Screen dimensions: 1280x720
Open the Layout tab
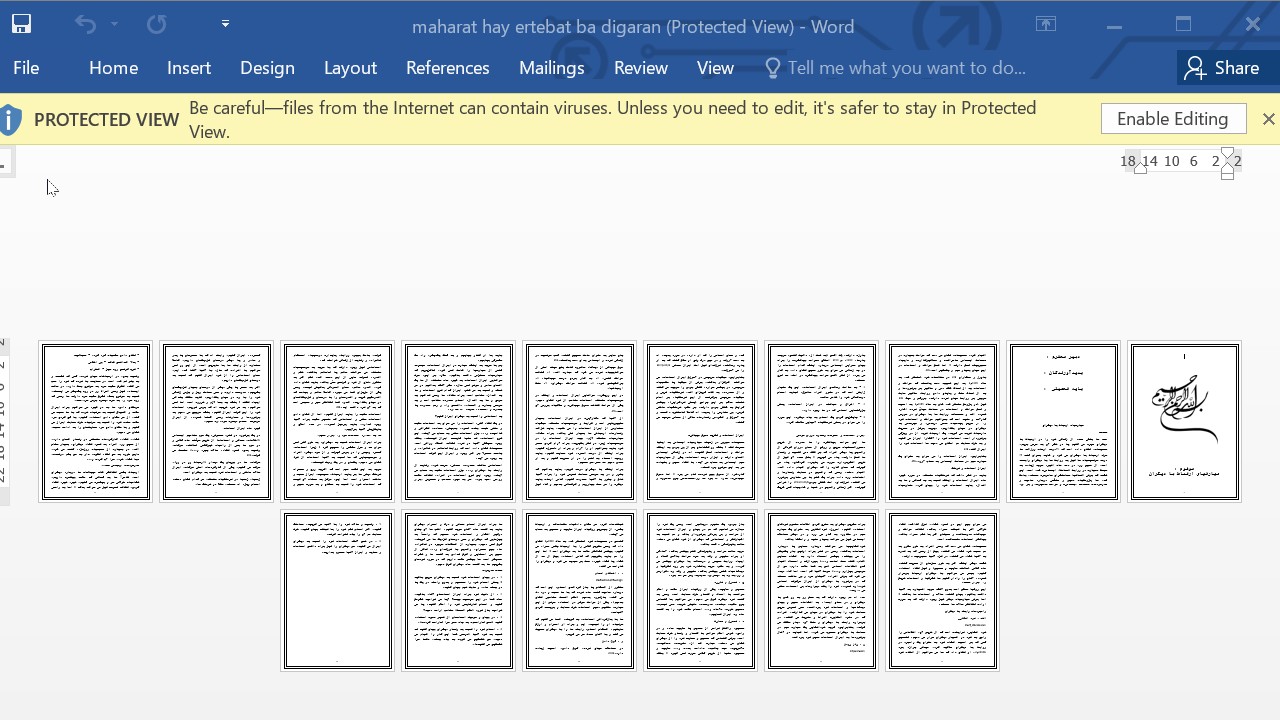(350, 68)
